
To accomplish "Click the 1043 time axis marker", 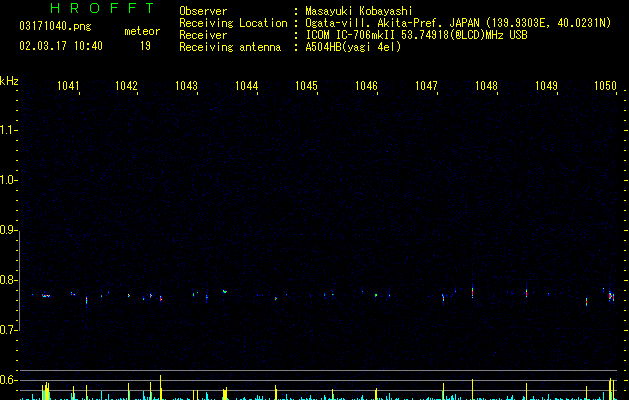I will pyautogui.click(x=187, y=85).
